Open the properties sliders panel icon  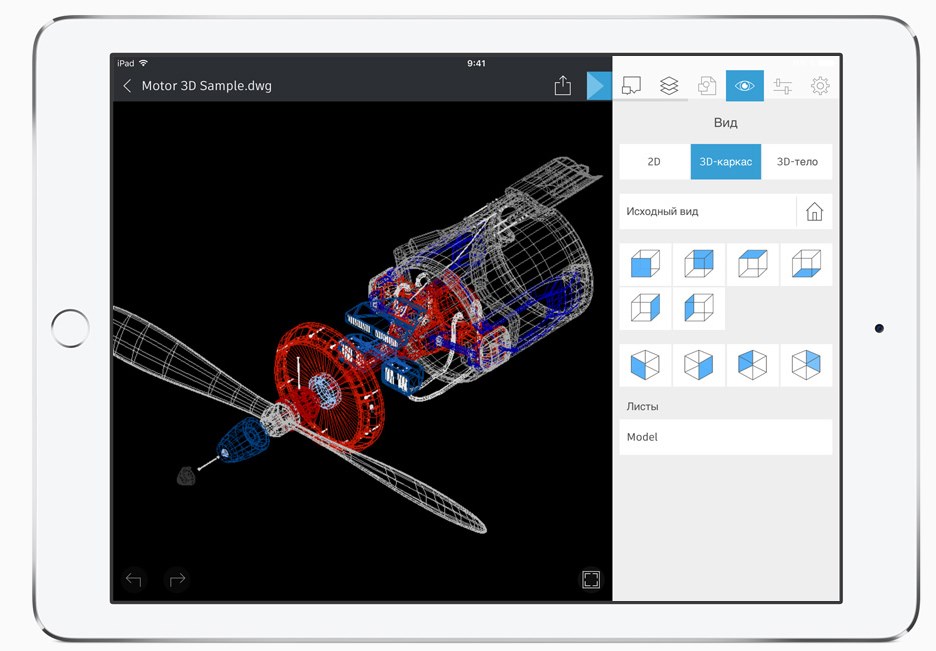coord(783,86)
